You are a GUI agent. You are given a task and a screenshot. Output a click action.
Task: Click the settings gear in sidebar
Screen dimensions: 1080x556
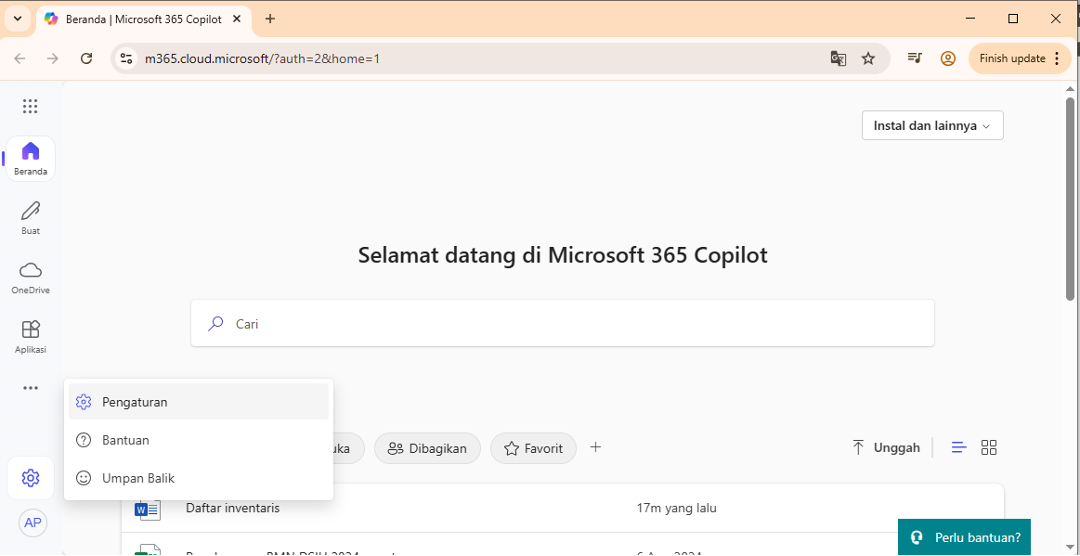click(30, 478)
